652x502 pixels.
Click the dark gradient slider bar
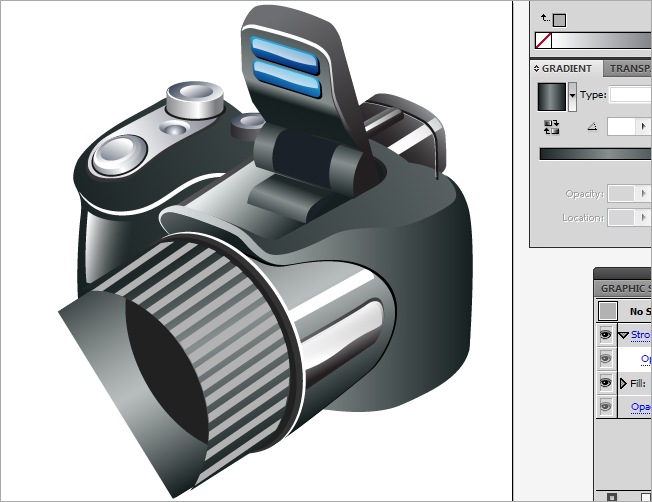coord(595,154)
